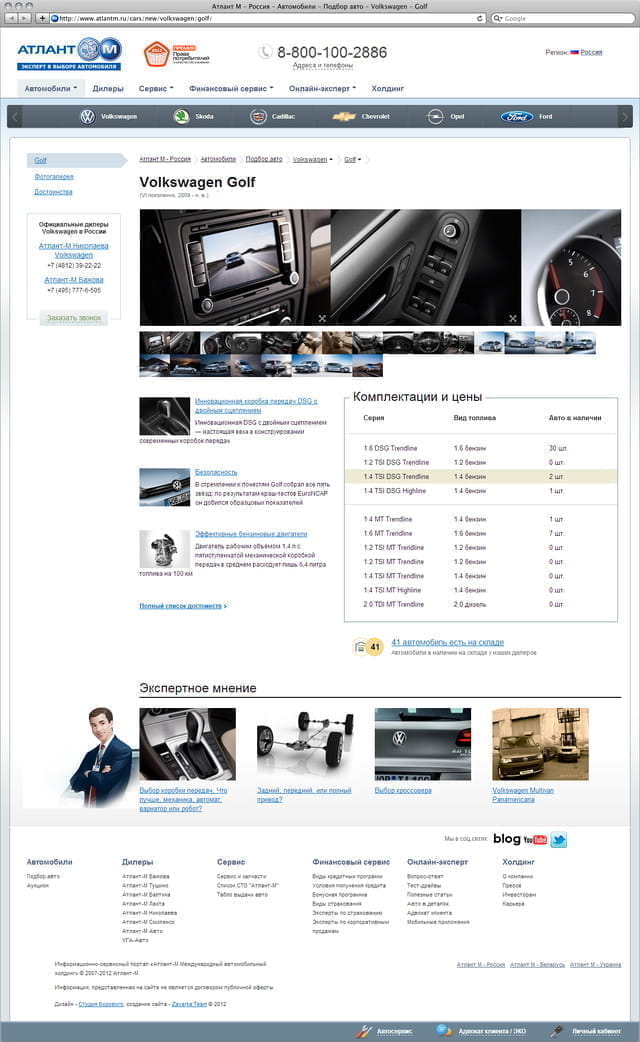
Task: Click Адвокат клиента / ЭКО in bottom bar
Action: pos(491,1031)
